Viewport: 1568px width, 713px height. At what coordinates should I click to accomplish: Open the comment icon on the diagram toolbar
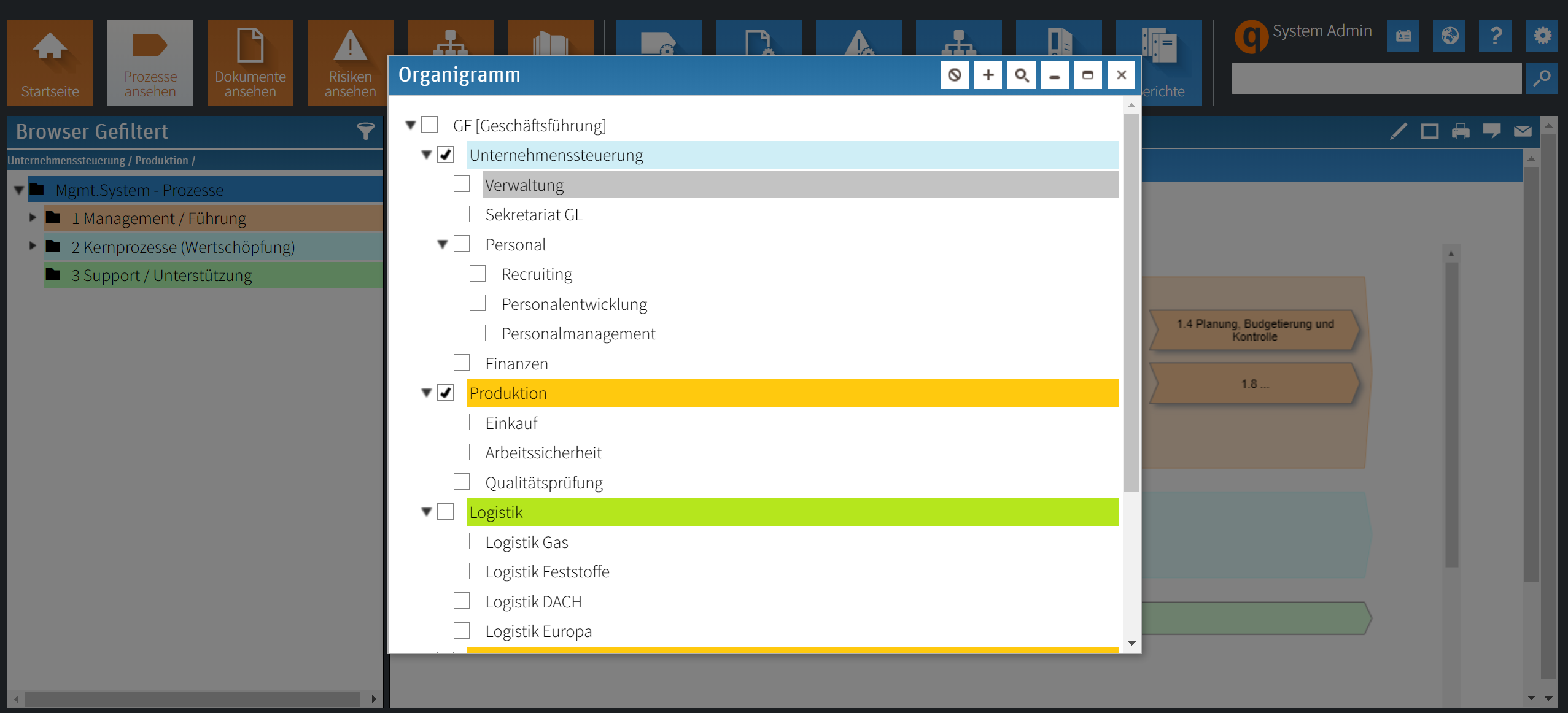coord(1493,131)
